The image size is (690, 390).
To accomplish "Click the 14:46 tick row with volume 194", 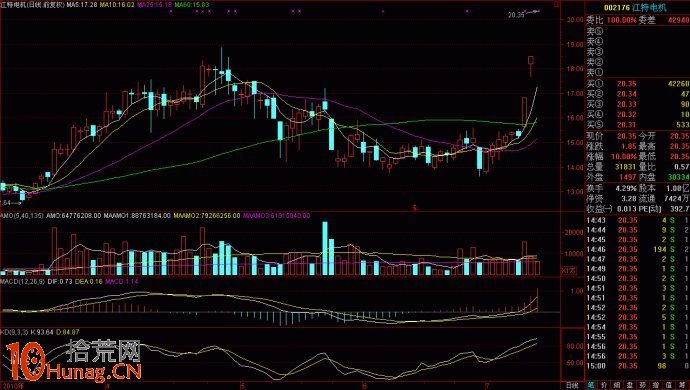I will click(638, 250).
